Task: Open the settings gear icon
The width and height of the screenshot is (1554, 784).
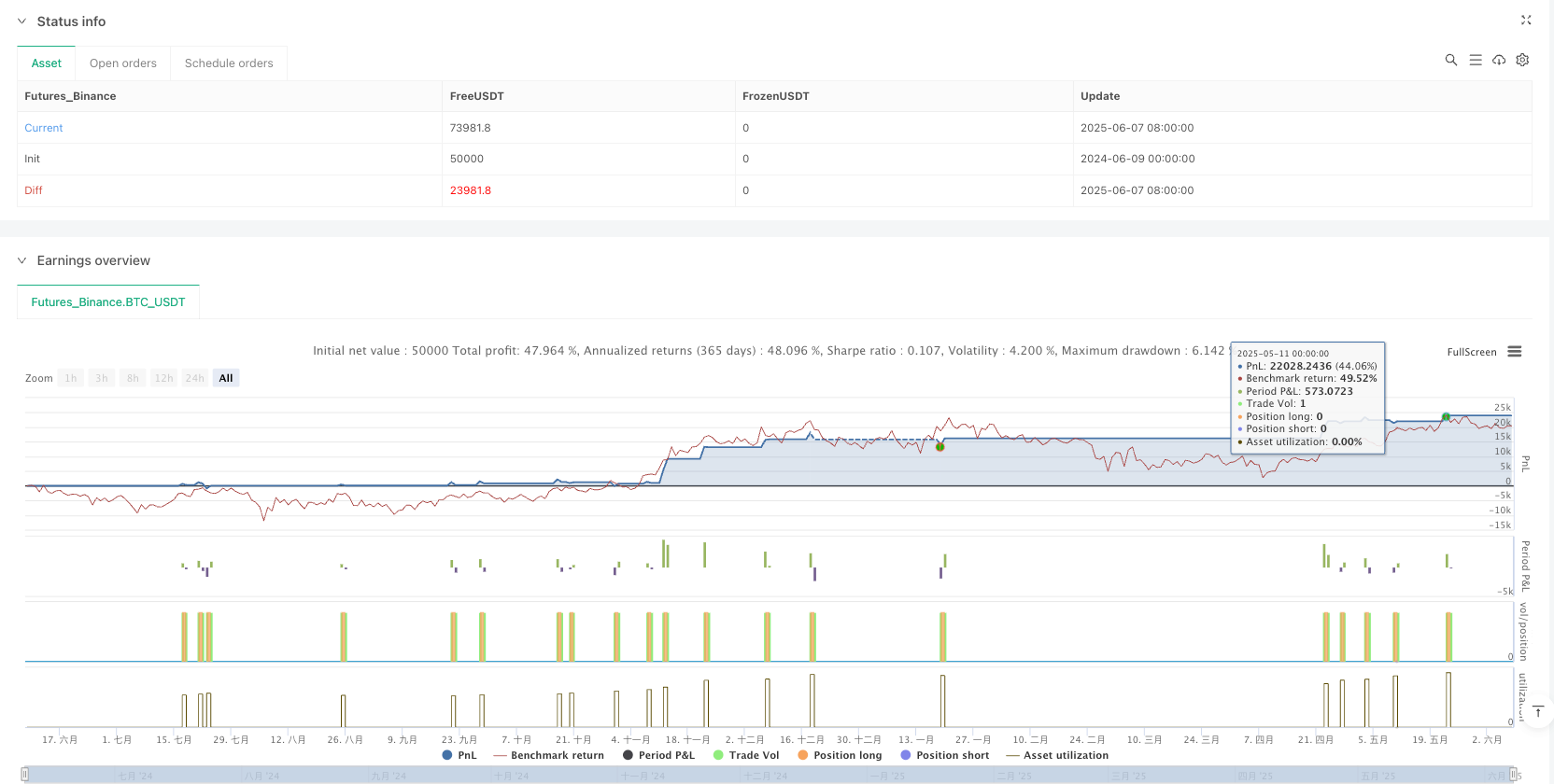Action: 1522,60
